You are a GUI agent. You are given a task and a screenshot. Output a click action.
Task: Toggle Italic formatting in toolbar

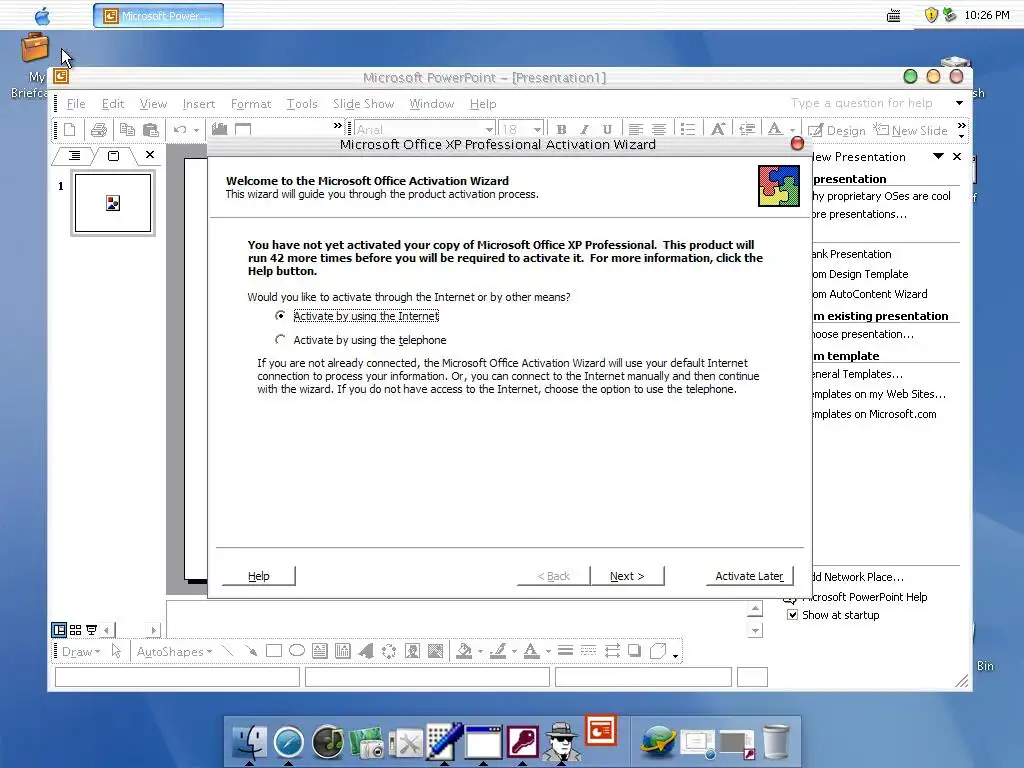click(x=584, y=129)
